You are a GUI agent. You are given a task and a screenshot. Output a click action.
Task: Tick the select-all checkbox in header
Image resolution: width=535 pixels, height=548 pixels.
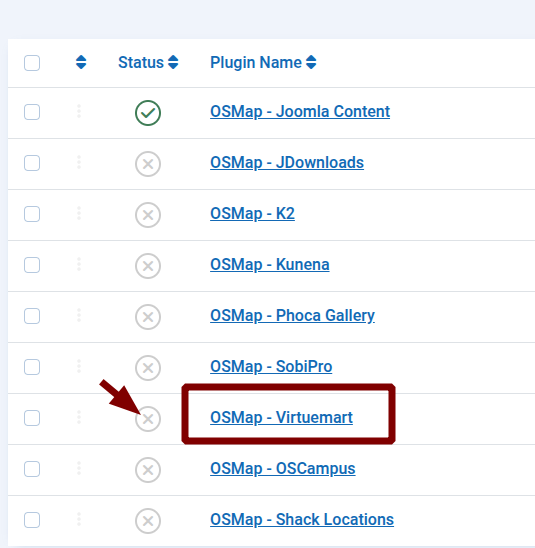click(x=32, y=63)
